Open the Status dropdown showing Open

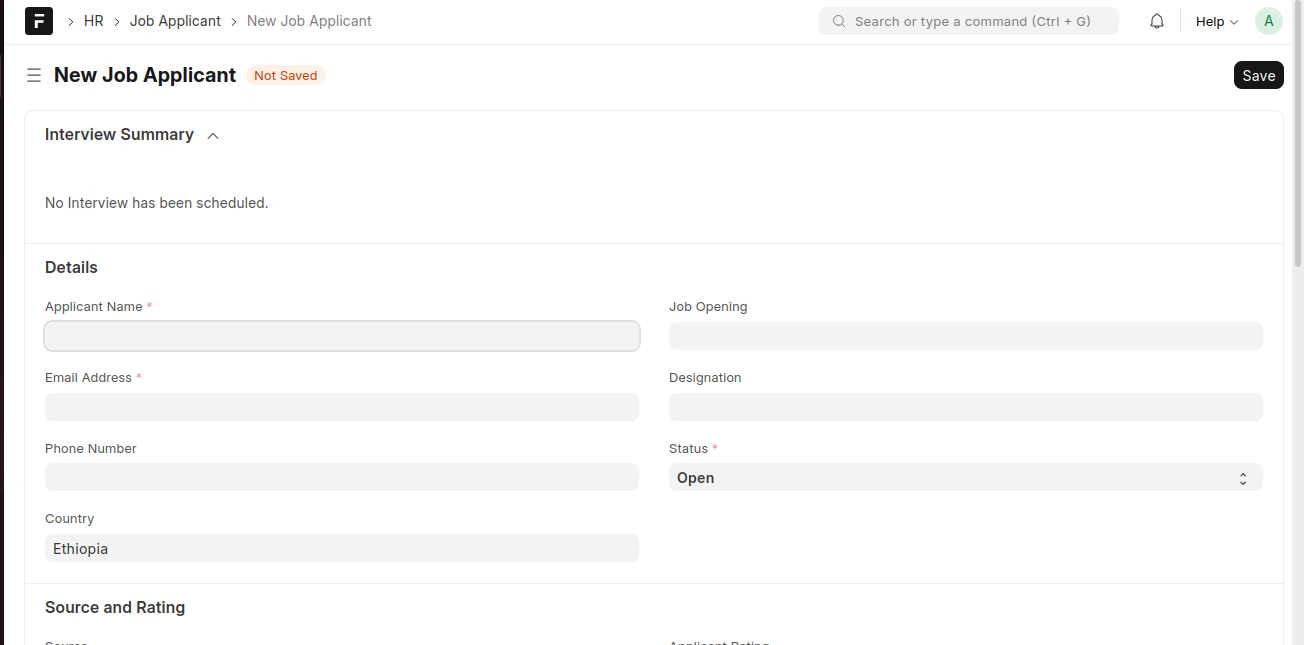pos(965,478)
